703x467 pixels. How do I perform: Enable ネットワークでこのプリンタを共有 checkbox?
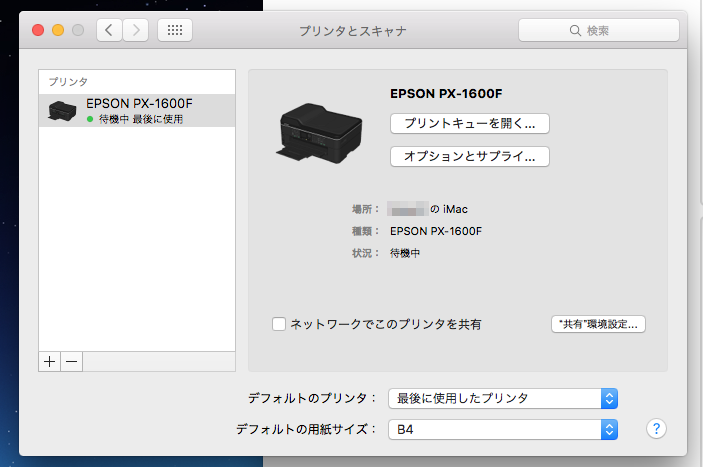pyautogui.click(x=279, y=324)
